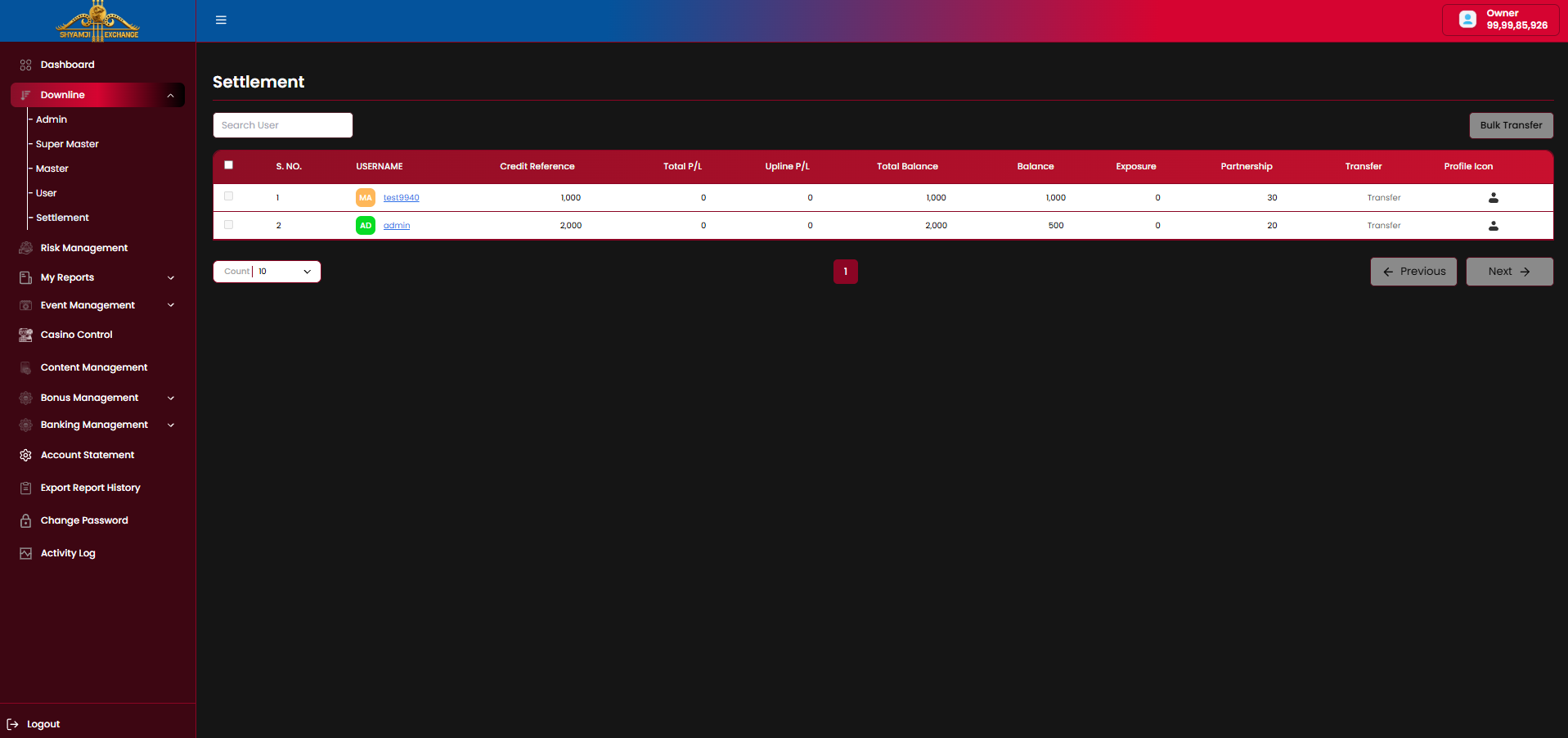Screen dimensions: 1568x738
Task: Expand the Banking Management chevron
Action: point(171,425)
